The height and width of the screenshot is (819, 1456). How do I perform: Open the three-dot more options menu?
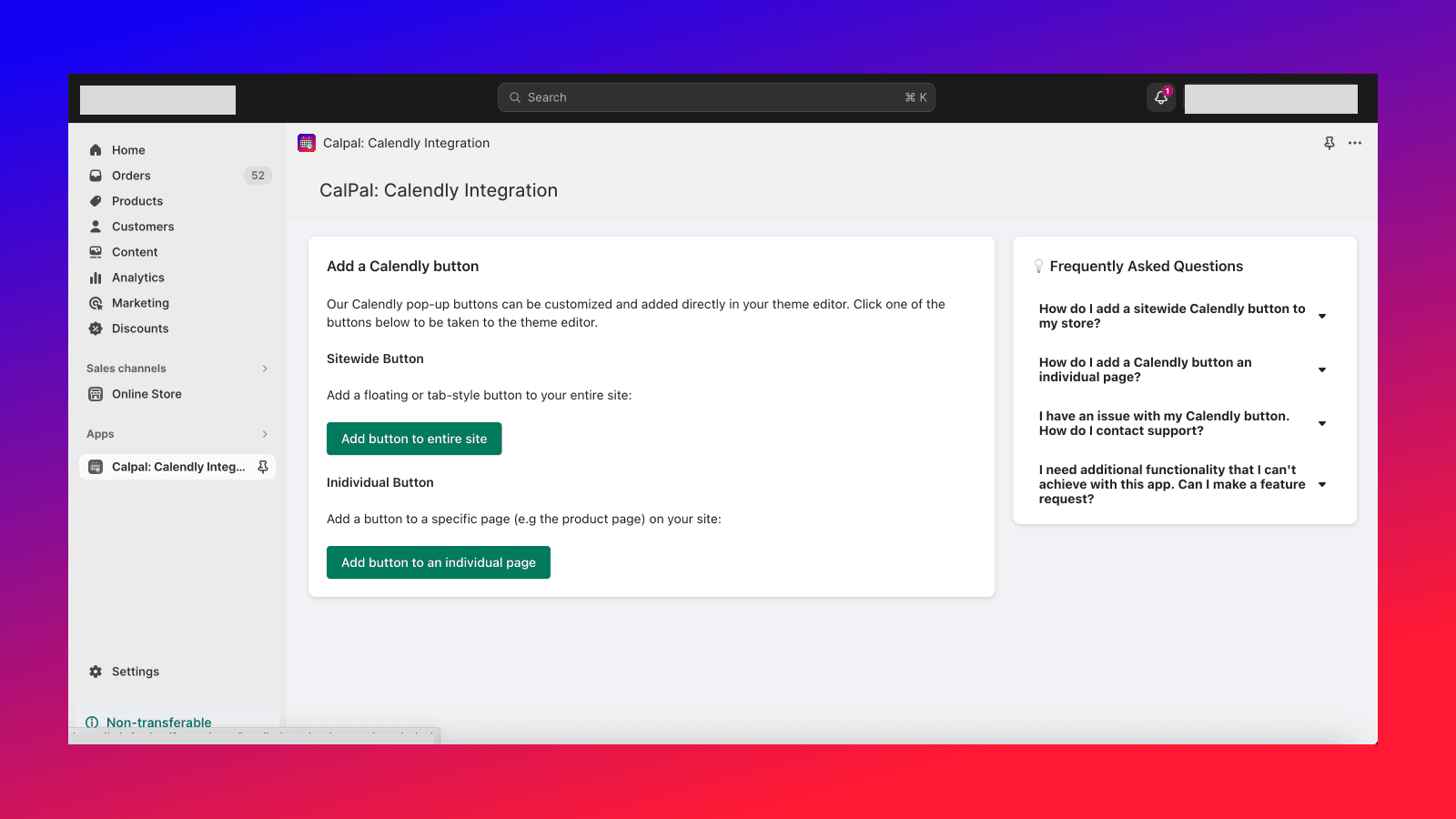tap(1355, 143)
